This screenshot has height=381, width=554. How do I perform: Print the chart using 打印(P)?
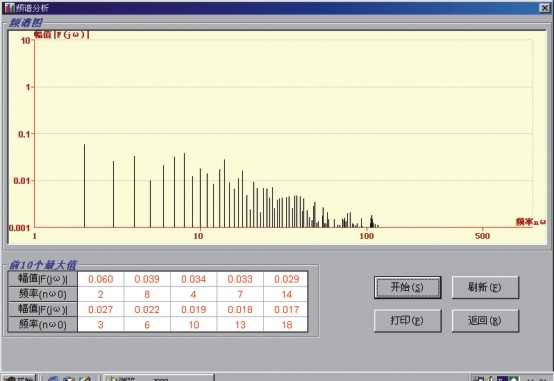[407, 321]
